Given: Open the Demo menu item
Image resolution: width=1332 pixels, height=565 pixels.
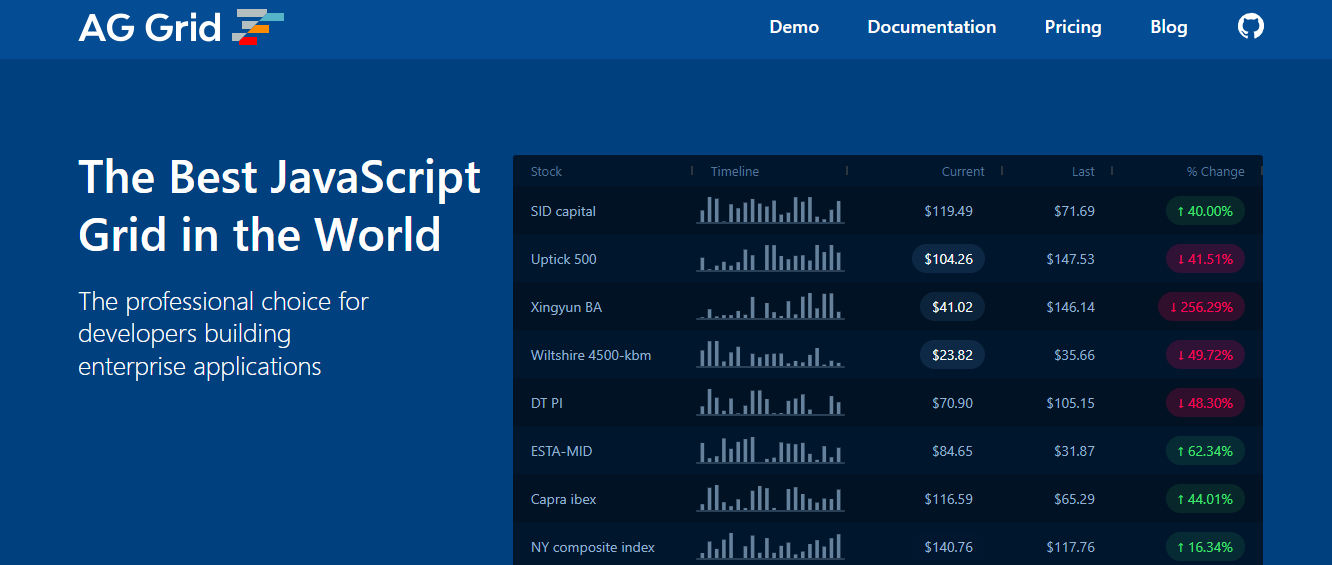Looking at the screenshot, I should pyautogui.click(x=794, y=27).
